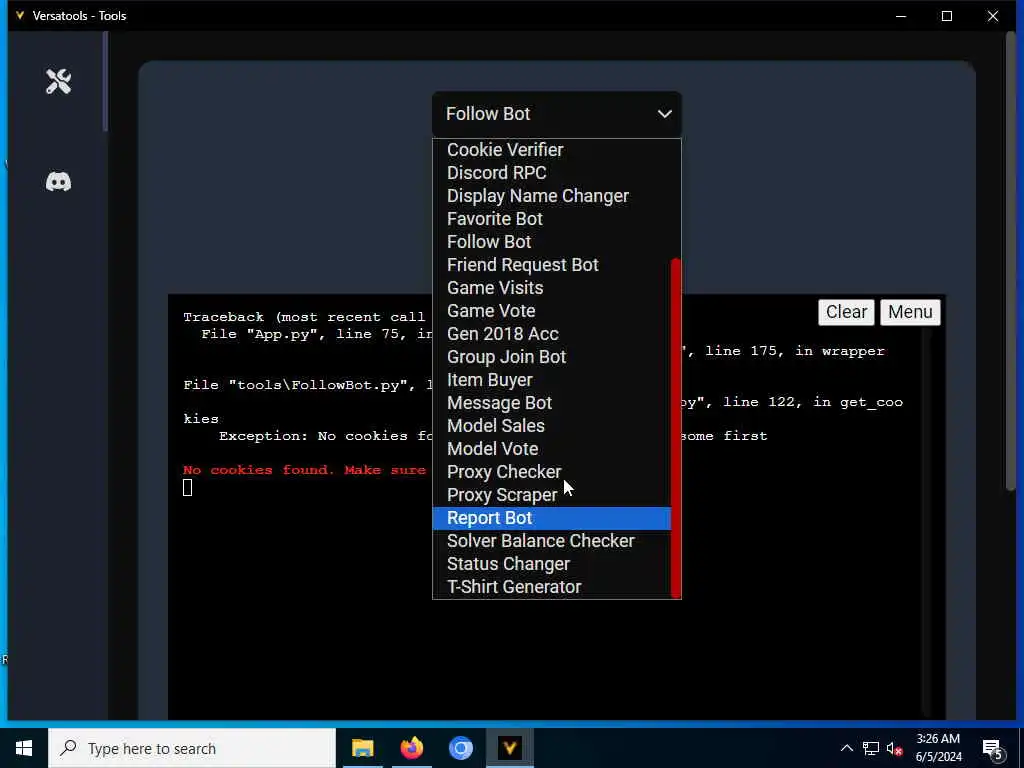Click the main window vertical scrollbar
The height and width of the screenshot is (768, 1024).
1010,261
